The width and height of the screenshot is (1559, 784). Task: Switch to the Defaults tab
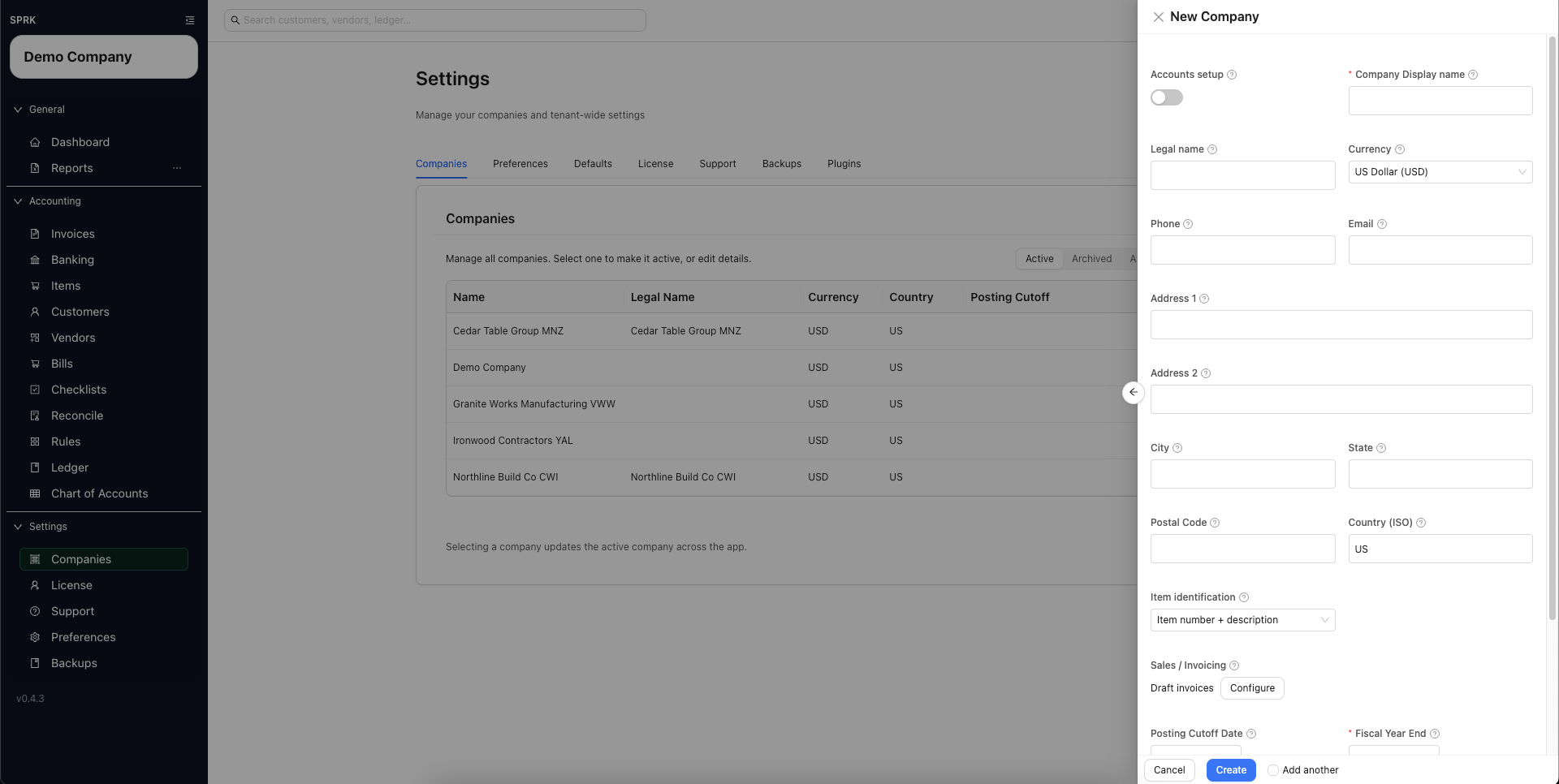[593, 164]
